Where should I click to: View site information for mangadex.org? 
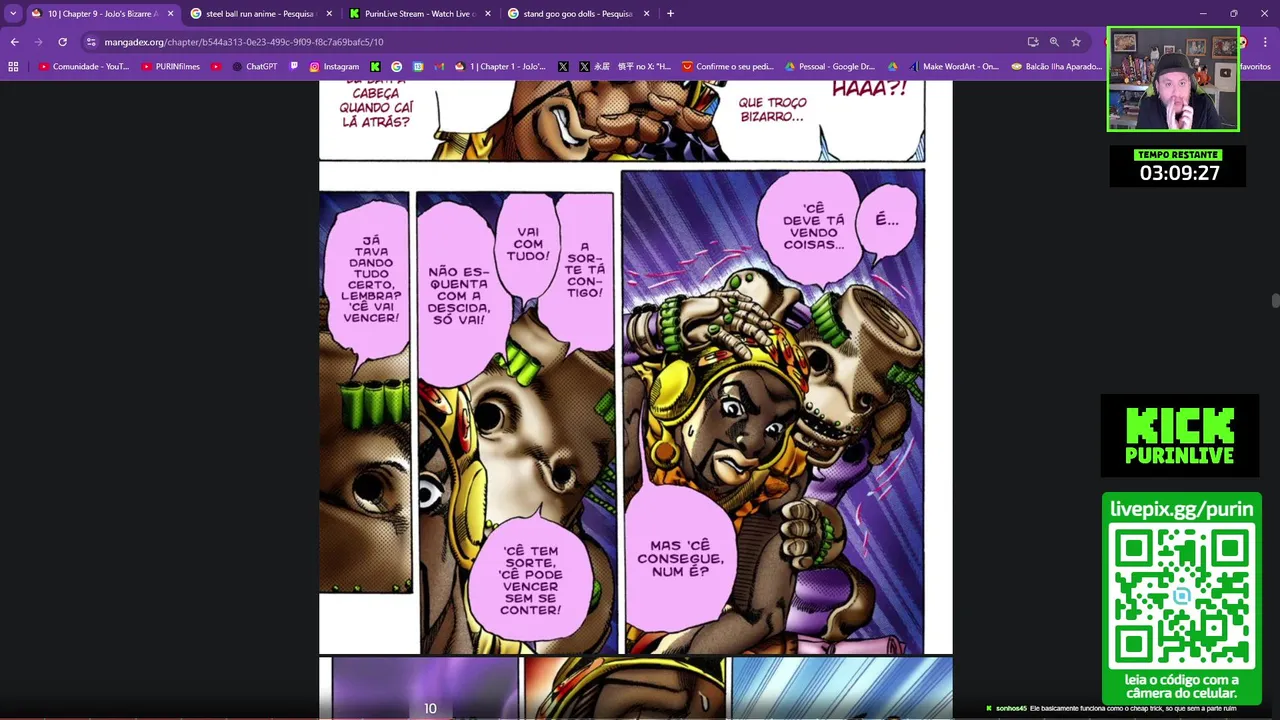click(91, 42)
